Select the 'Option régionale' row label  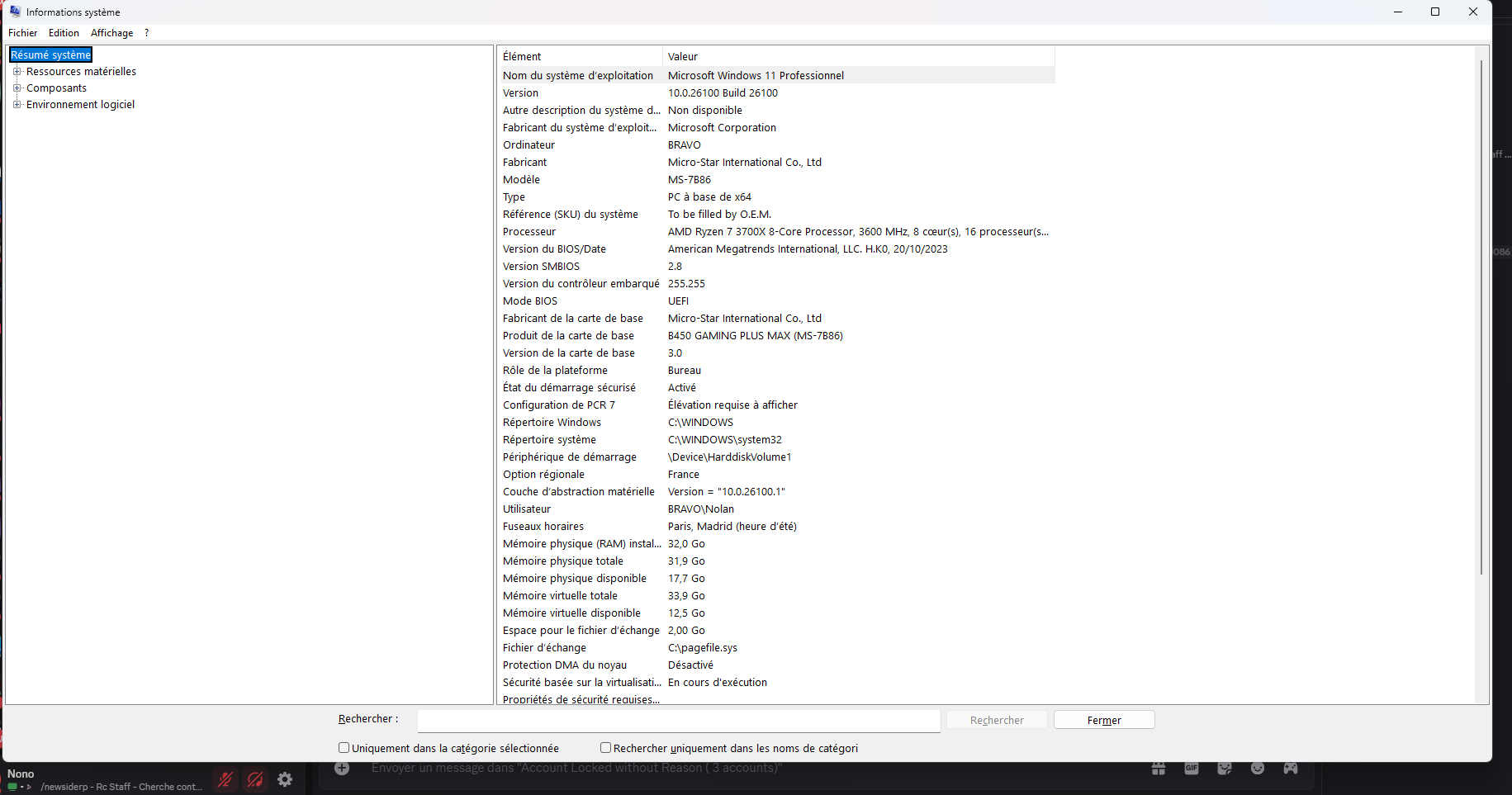543,474
